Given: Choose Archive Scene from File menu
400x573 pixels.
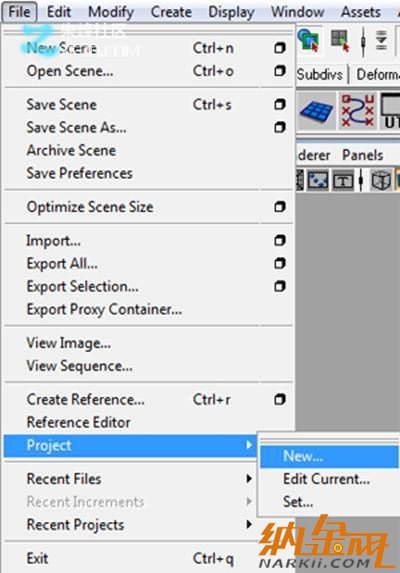Looking at the screenshot, I should click(x=72, y=150).
